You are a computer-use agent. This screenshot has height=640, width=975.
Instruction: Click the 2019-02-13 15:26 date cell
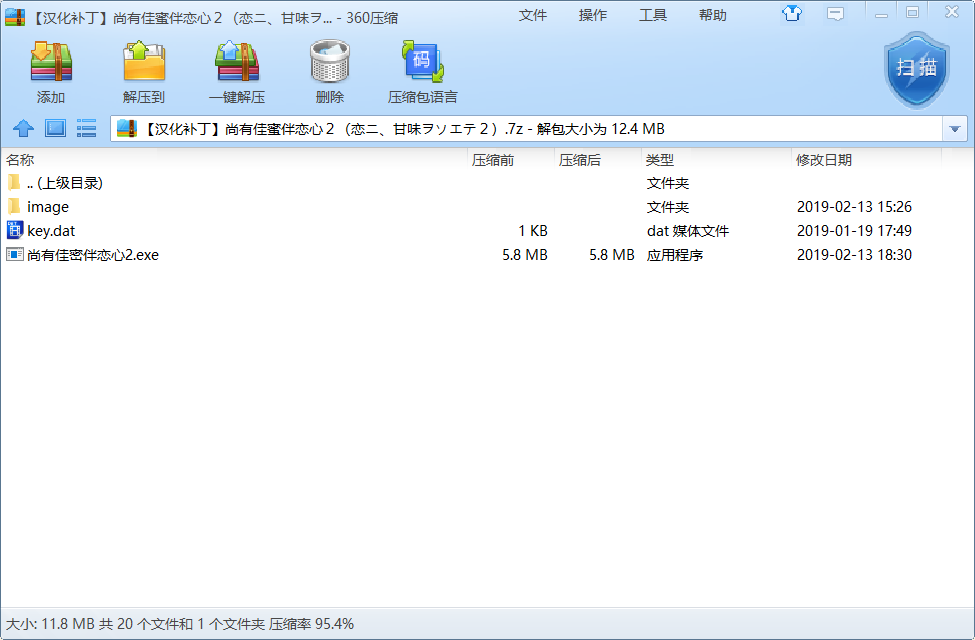click(854, 206)
